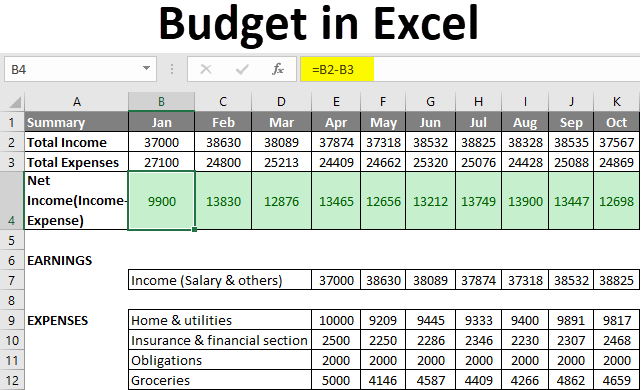
Task: Click the Total Income label cell
Action: [76, 142]
